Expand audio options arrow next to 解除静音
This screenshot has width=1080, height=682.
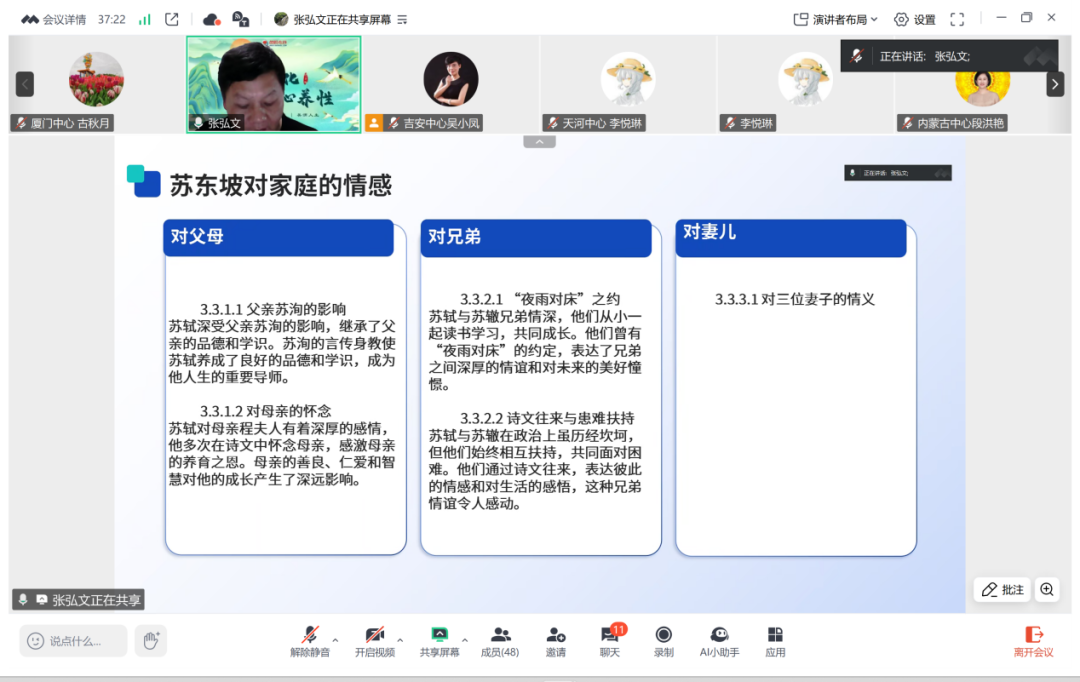(x=335, y=640)
